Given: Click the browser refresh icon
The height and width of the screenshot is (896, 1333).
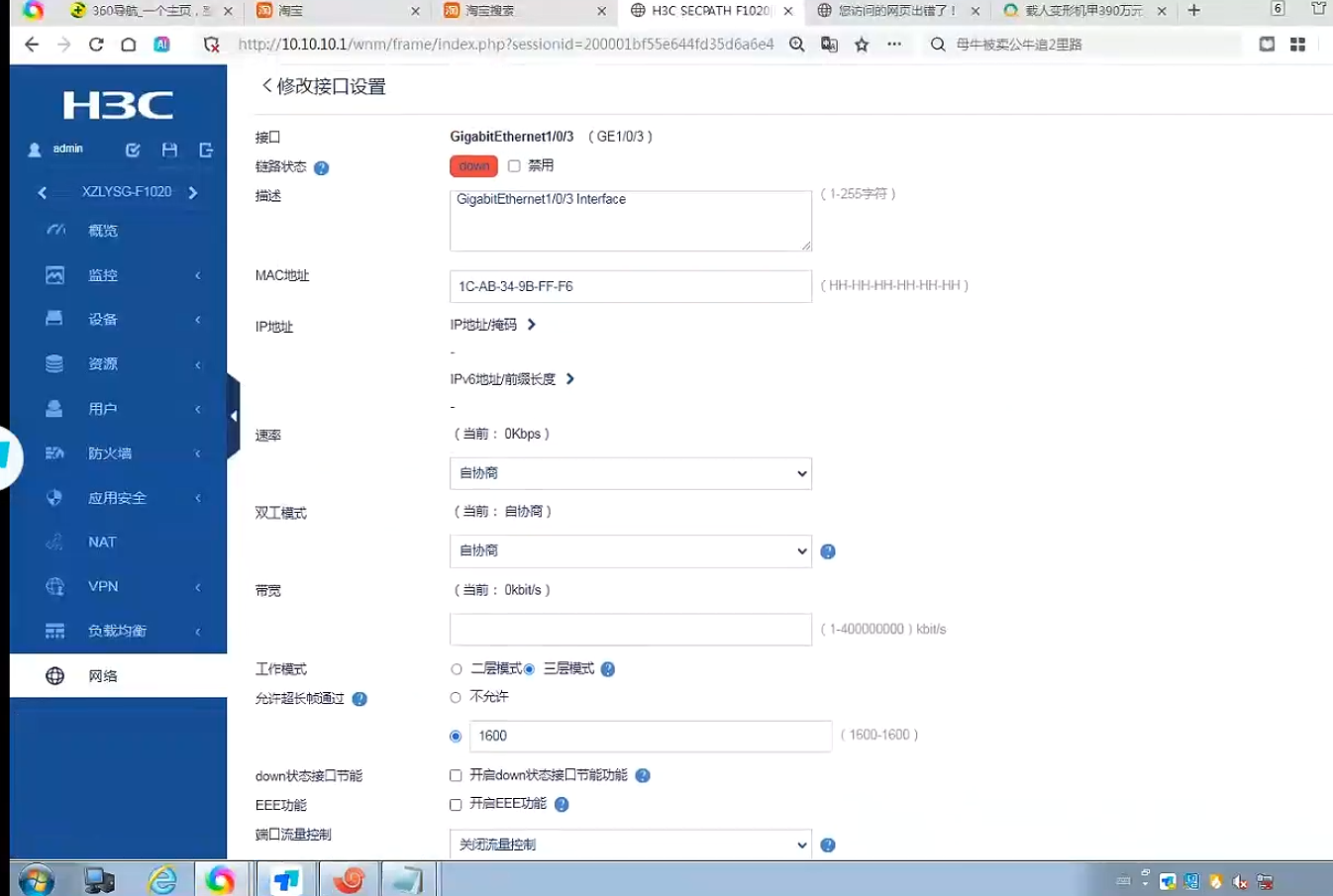Looking at the screenshot, I should [96, 44].
